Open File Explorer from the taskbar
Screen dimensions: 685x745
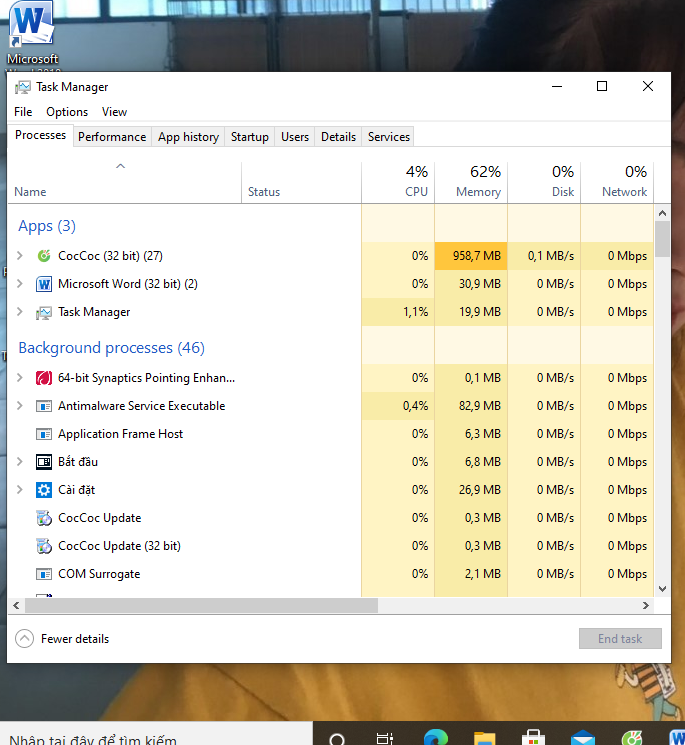(x=485, y=736)
